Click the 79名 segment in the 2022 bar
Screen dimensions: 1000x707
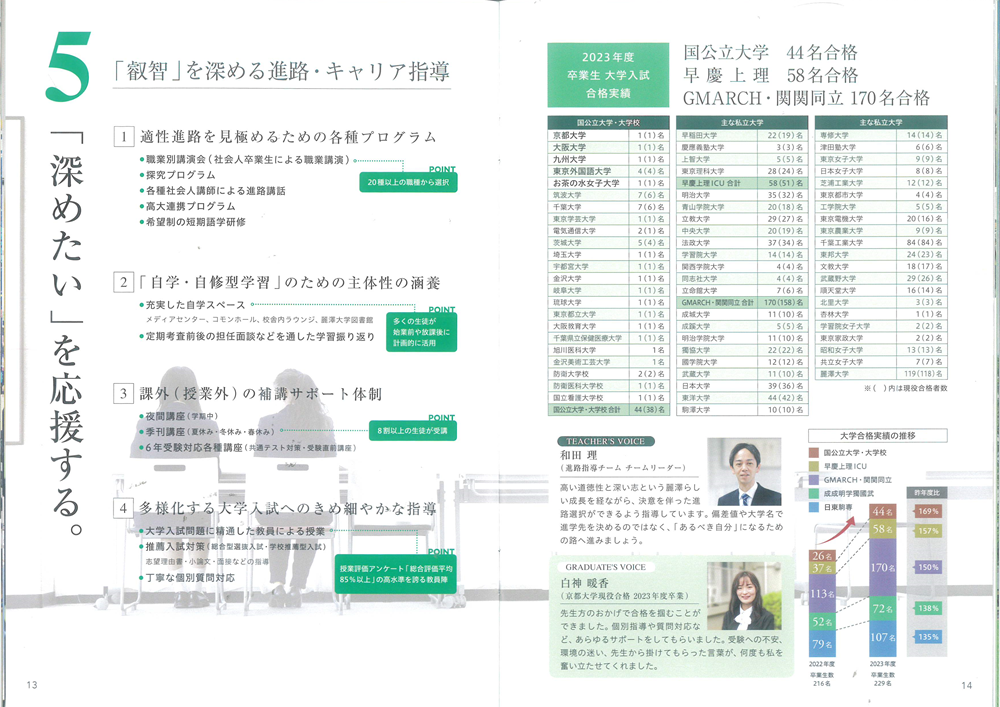[x=822, y=643]
